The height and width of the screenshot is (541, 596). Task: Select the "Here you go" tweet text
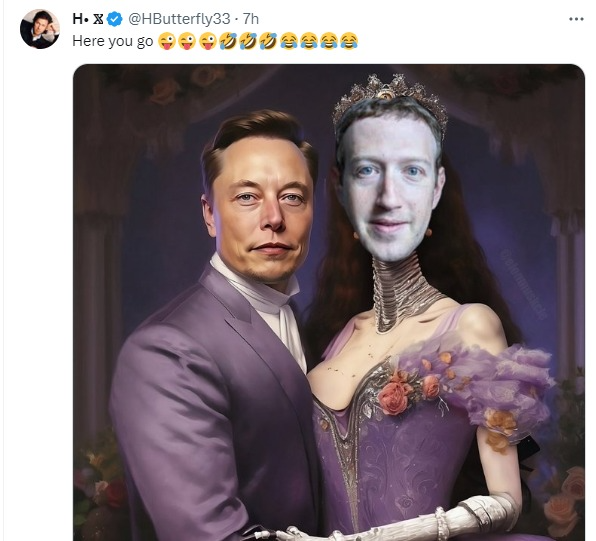coord(113,41)
